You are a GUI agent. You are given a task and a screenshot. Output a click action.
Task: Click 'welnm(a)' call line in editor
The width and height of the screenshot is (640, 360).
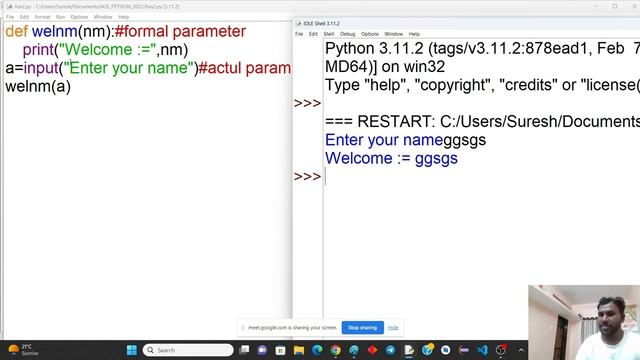[x=38, y=87]
